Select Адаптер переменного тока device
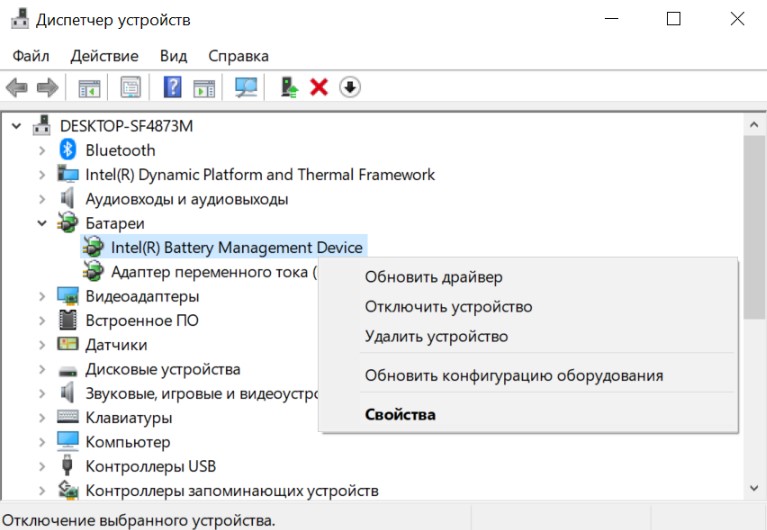This screenshot has height=530, width=767. [201, 272]
